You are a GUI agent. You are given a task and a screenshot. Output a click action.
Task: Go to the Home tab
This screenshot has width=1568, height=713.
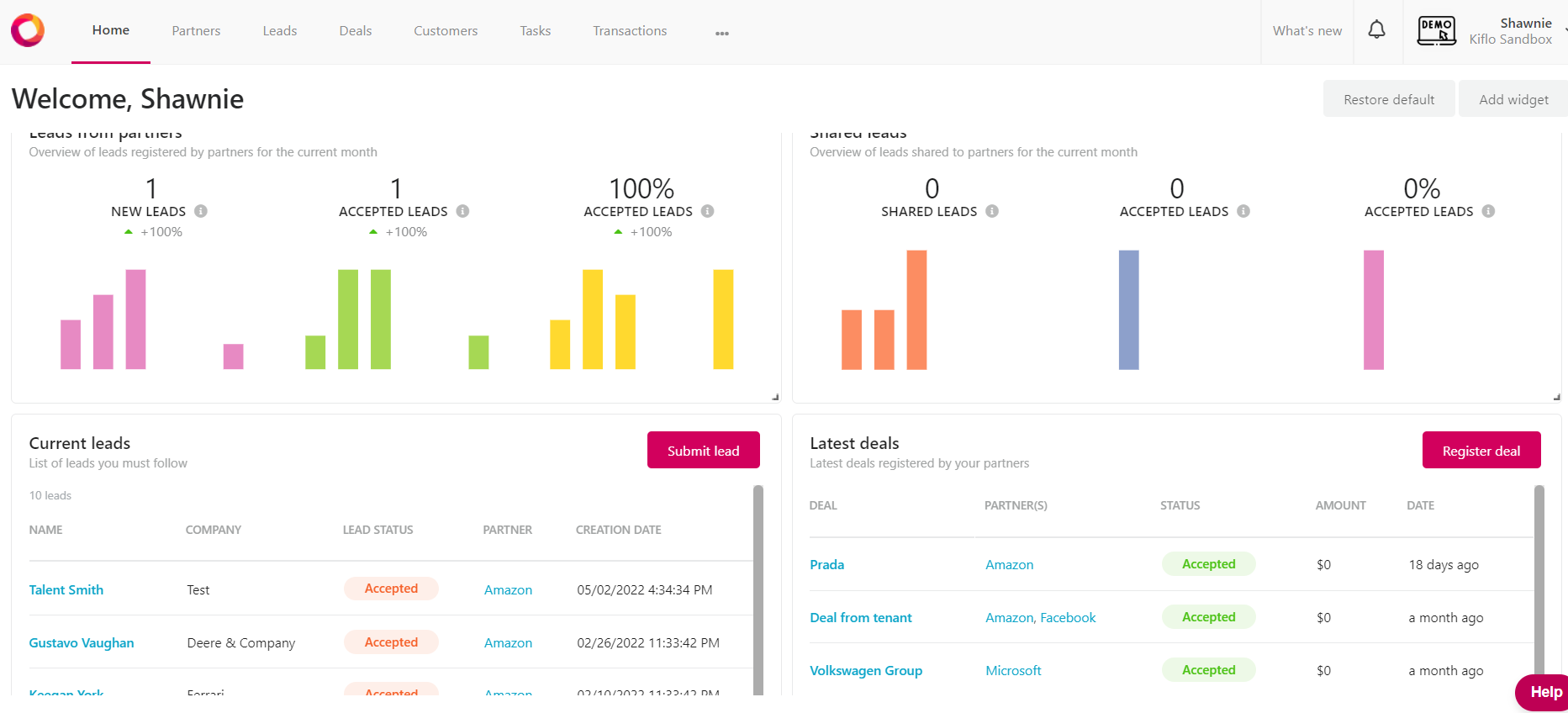click(111, 30)
